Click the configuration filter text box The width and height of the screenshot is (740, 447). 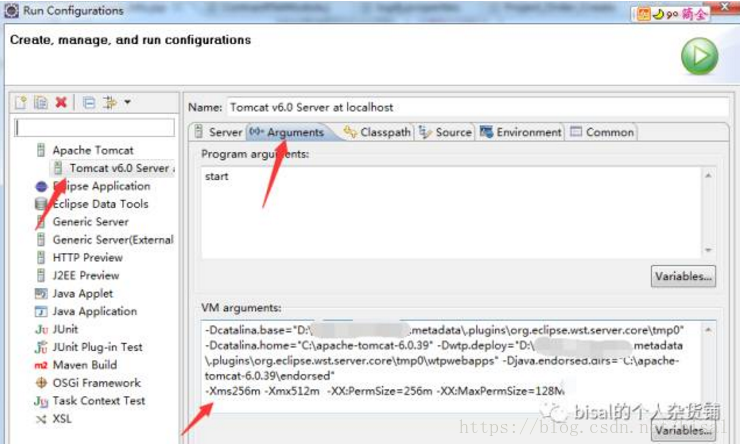(x=95, y=127)
